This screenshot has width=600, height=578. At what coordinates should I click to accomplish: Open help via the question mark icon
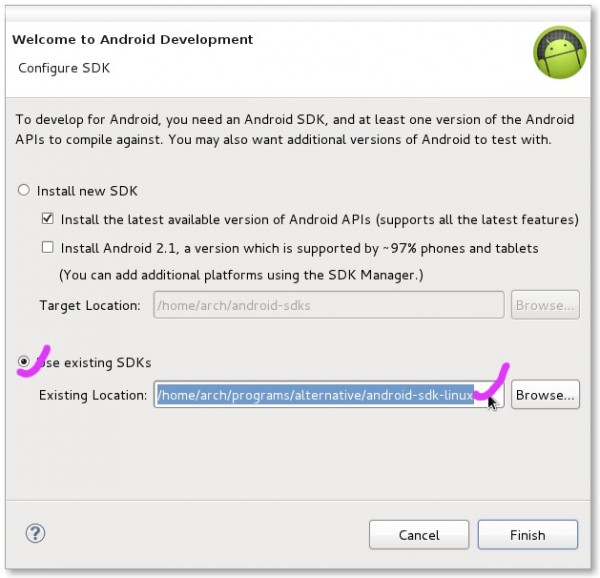click(35, 533)
